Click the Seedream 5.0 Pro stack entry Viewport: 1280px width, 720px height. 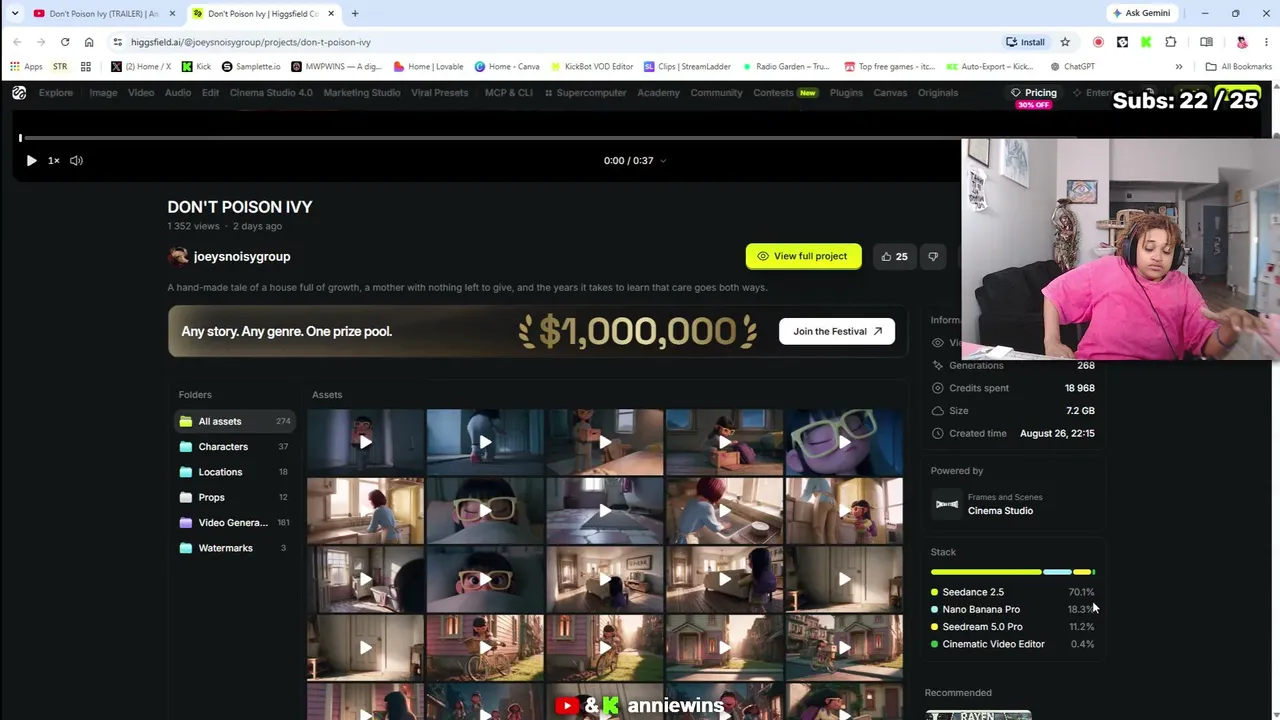(x=1012, y=627)
